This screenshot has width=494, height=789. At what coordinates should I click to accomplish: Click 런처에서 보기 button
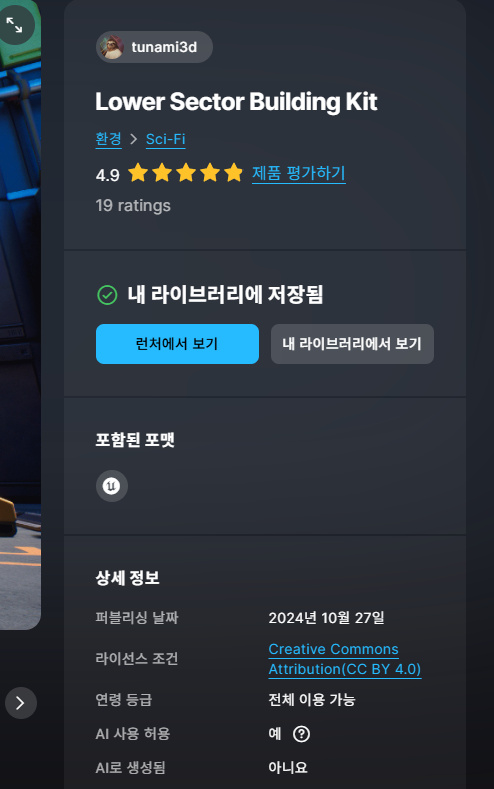(178, 344)
